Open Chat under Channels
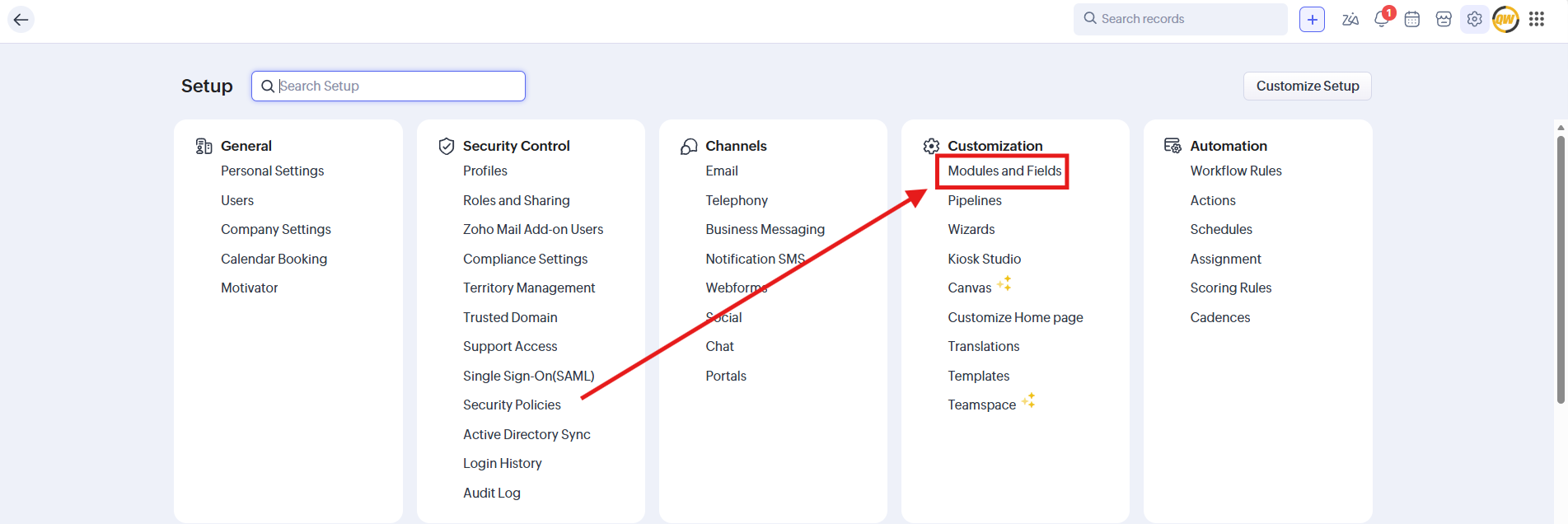 pos(720,346)
